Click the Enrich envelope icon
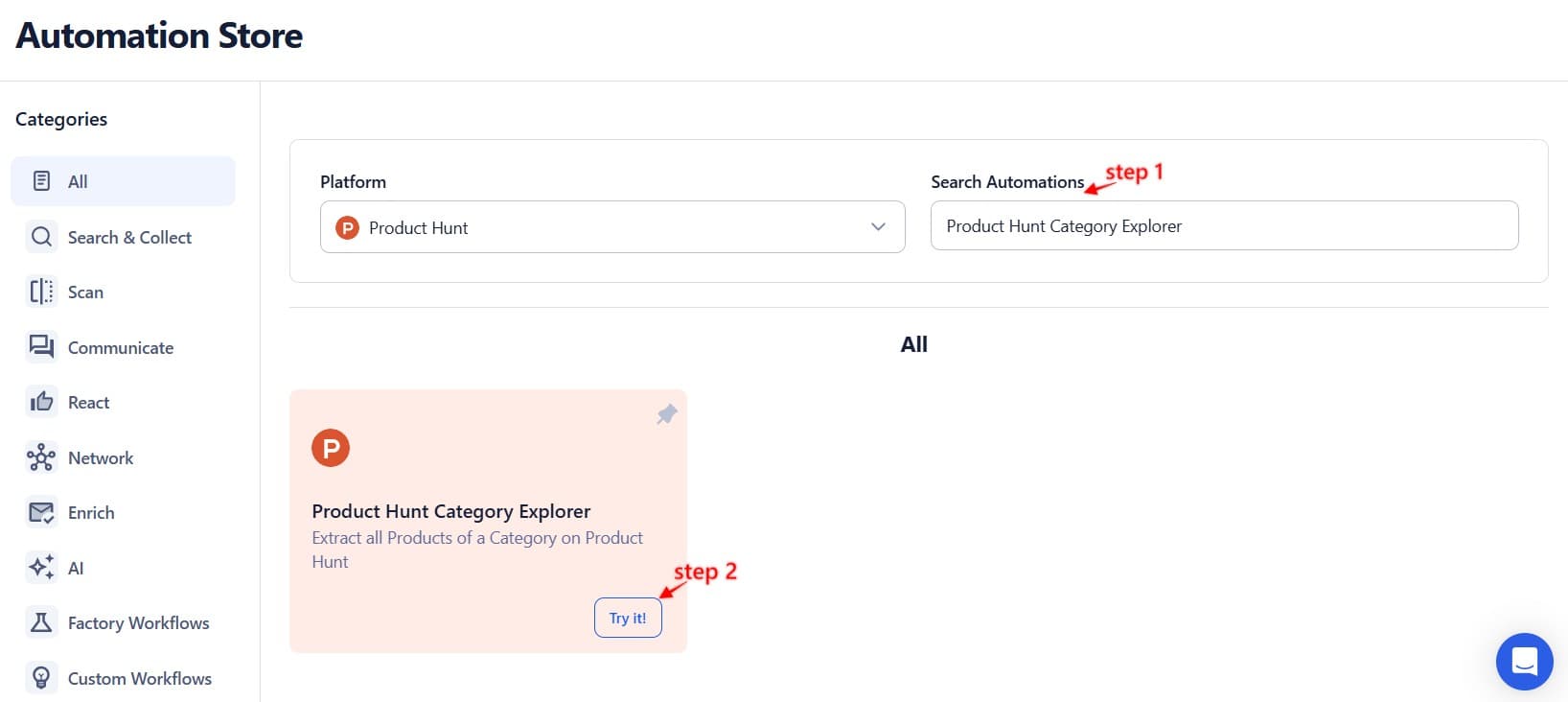Screen dimensions: 1568x702 click(x=41, y=512)
